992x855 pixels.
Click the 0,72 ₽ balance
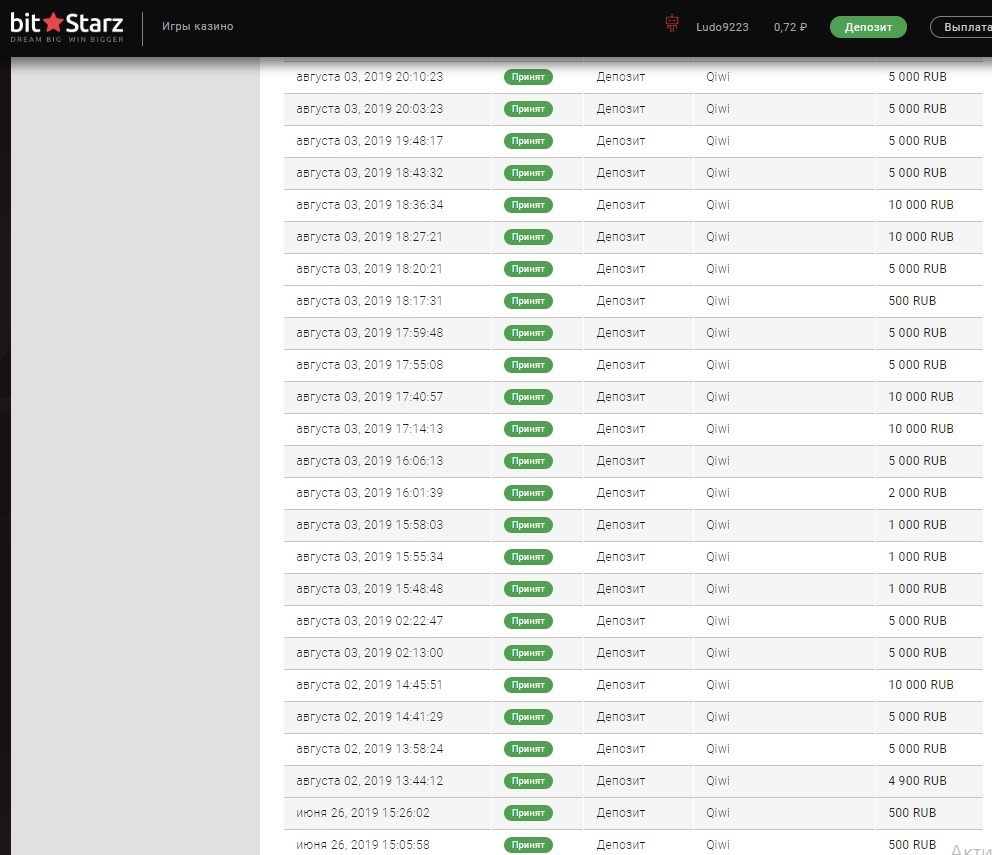point(790,27)
